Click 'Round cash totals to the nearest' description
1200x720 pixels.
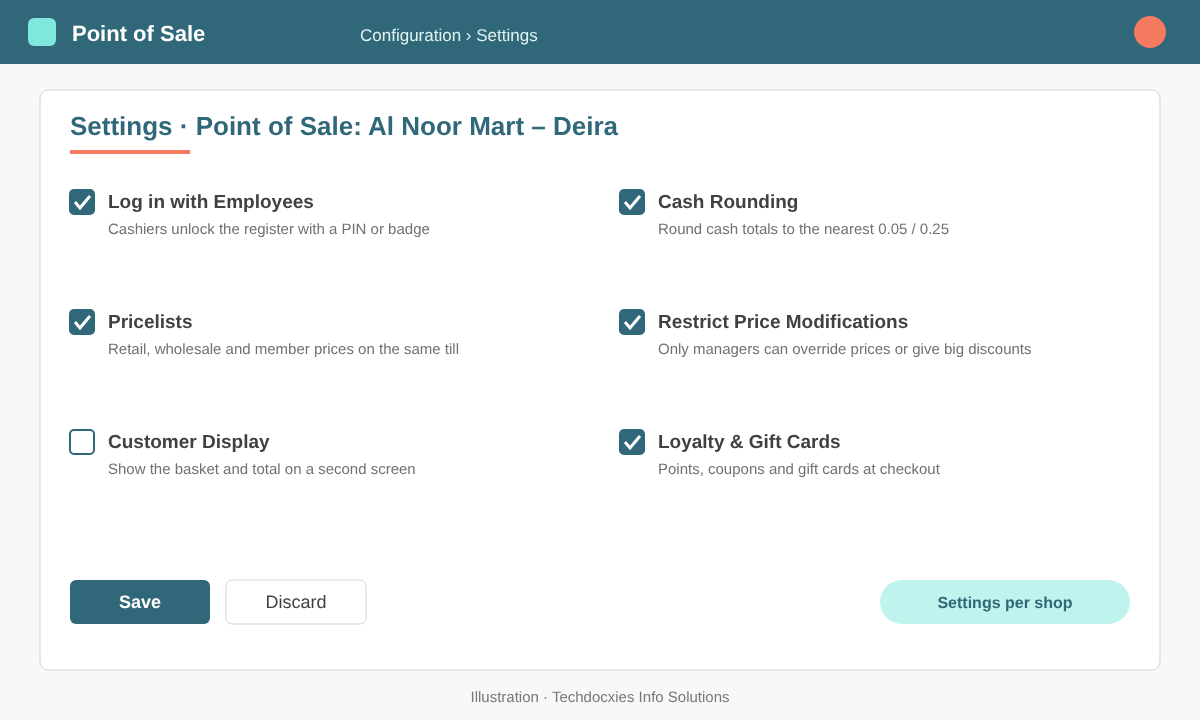(x=803, y=229)
